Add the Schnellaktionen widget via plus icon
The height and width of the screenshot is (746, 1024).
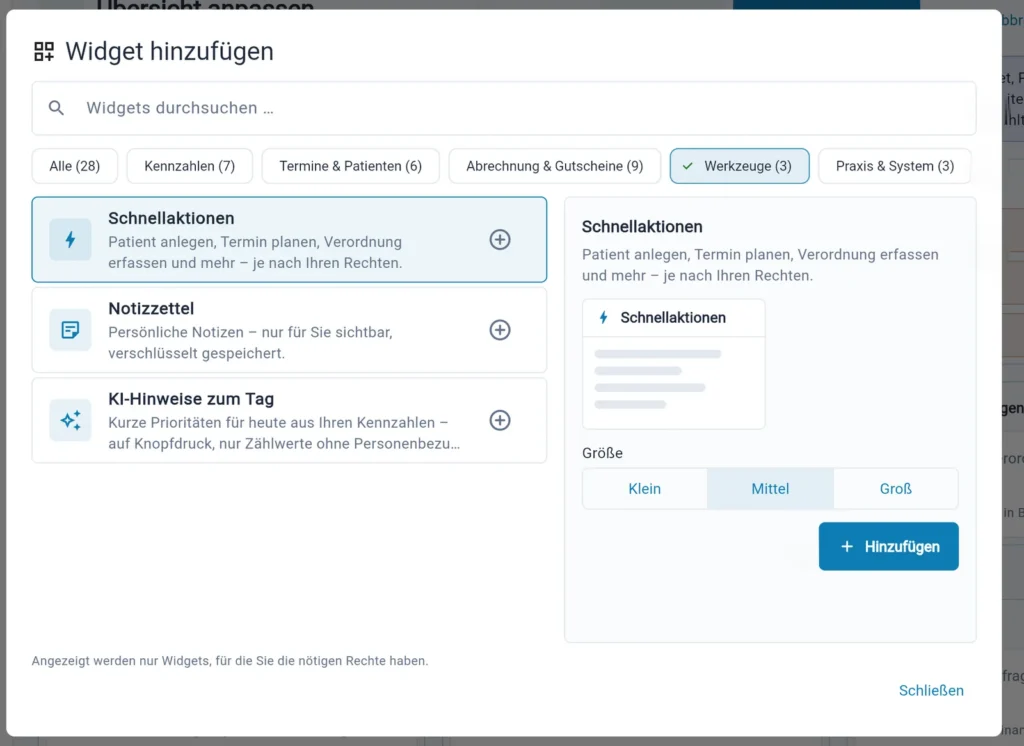[500, 240]
